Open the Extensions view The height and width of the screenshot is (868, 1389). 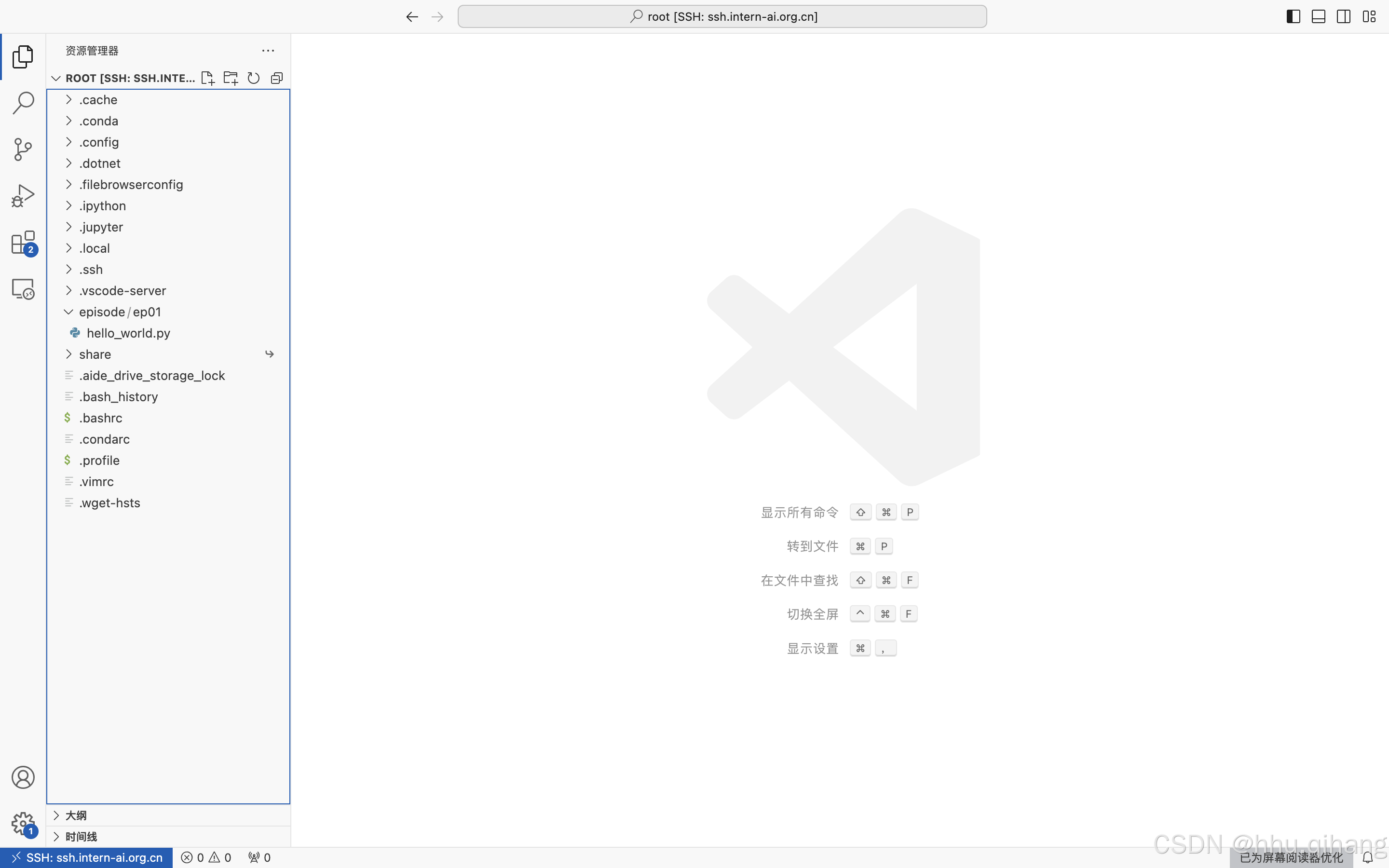23,243
